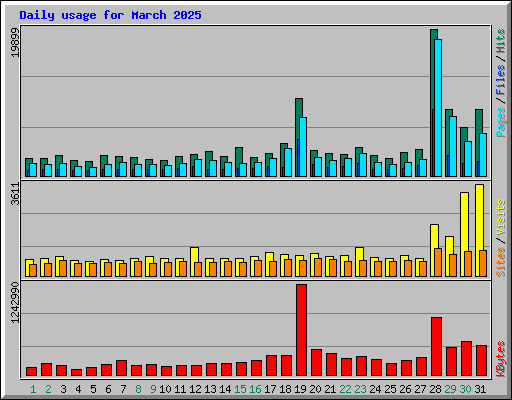
Task: Click the day 24 red KBytes bar
Action: (x=376, y=368)
